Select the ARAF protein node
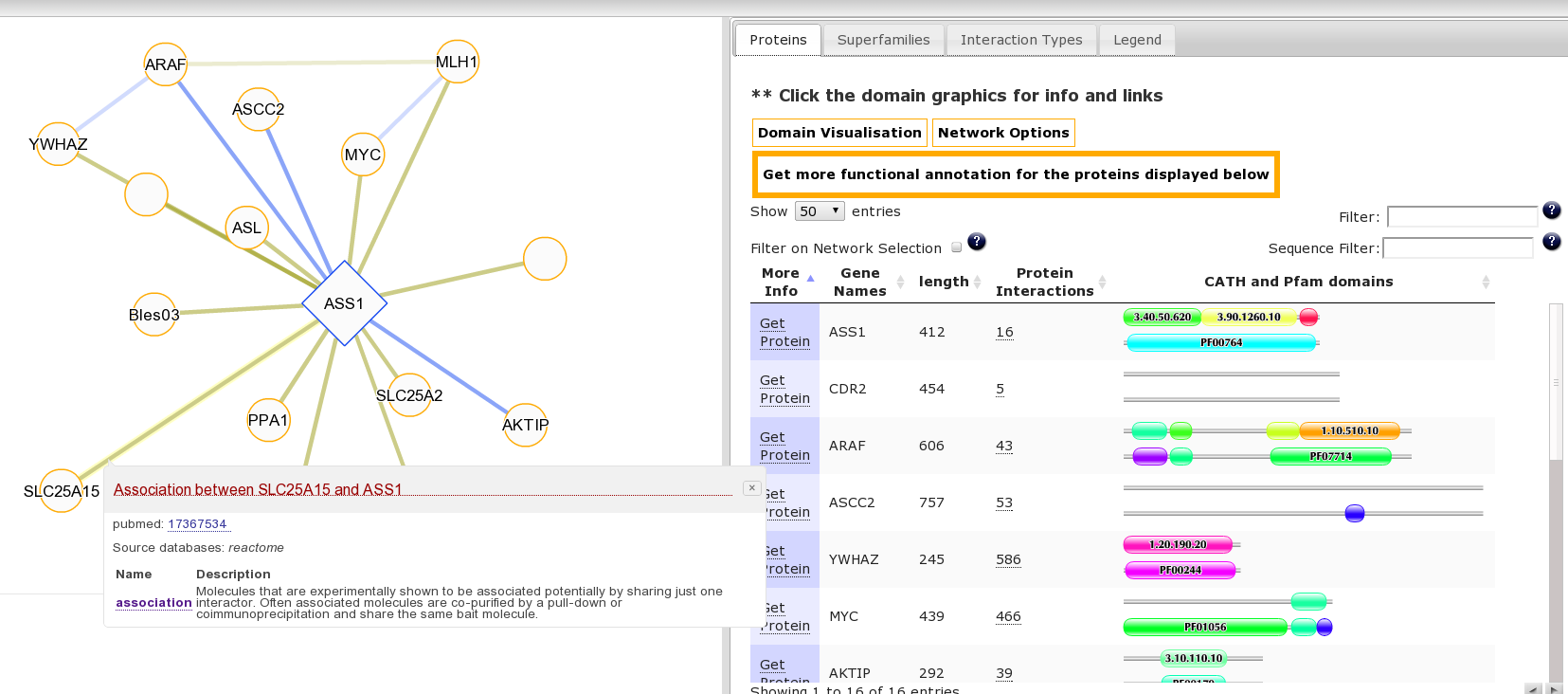Viewport: 1568px width, 694px height. 165,64
